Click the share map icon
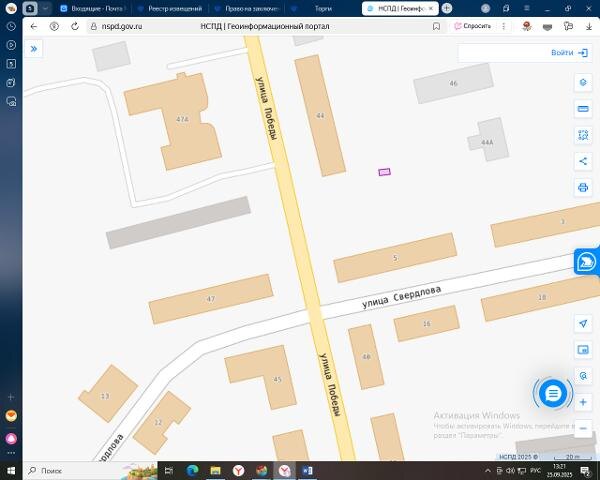Screen dimensions: 600x480 coord(583,161)
